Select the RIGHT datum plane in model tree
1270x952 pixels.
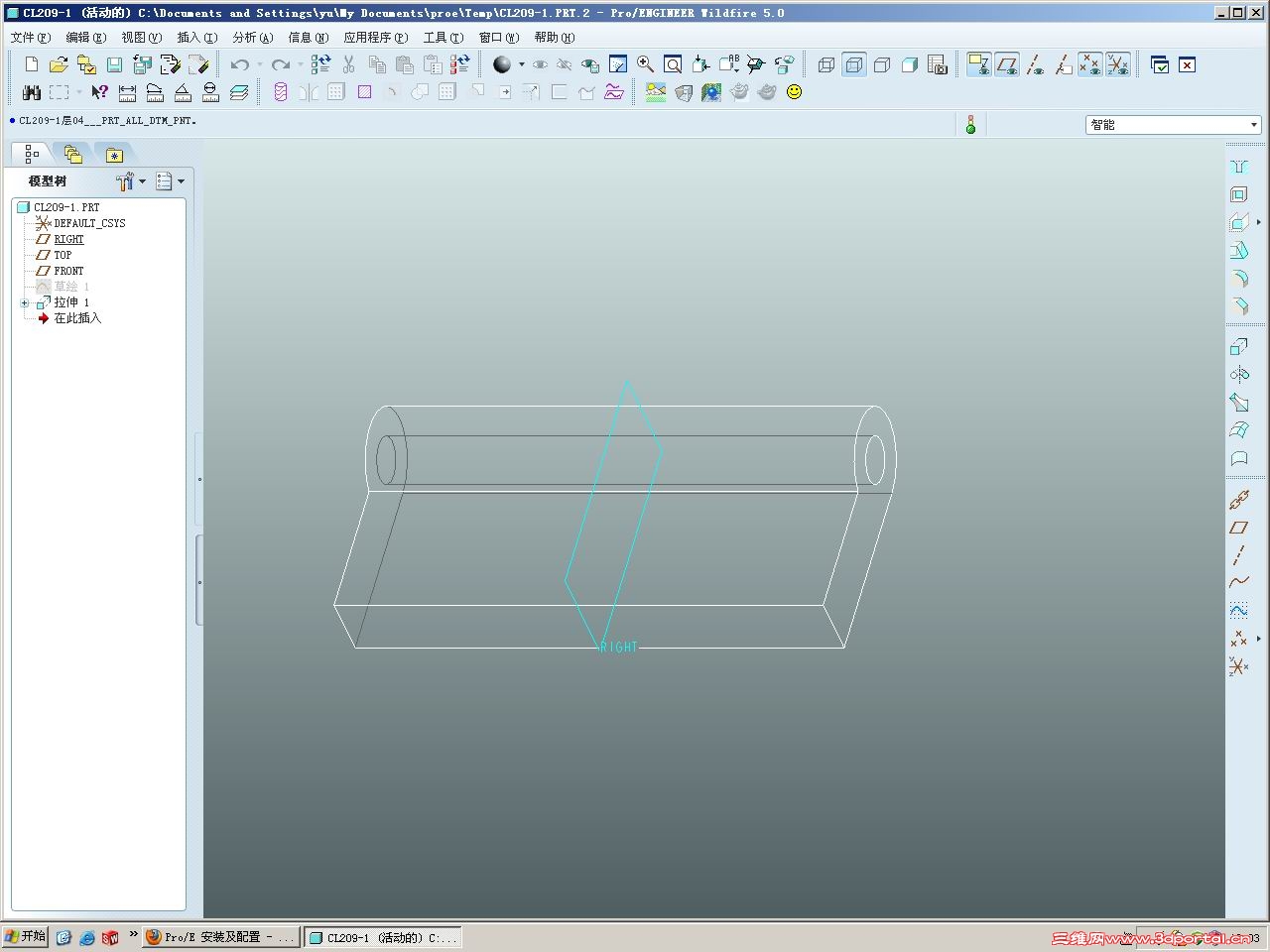pyautogui.click(x=68, y=239)
